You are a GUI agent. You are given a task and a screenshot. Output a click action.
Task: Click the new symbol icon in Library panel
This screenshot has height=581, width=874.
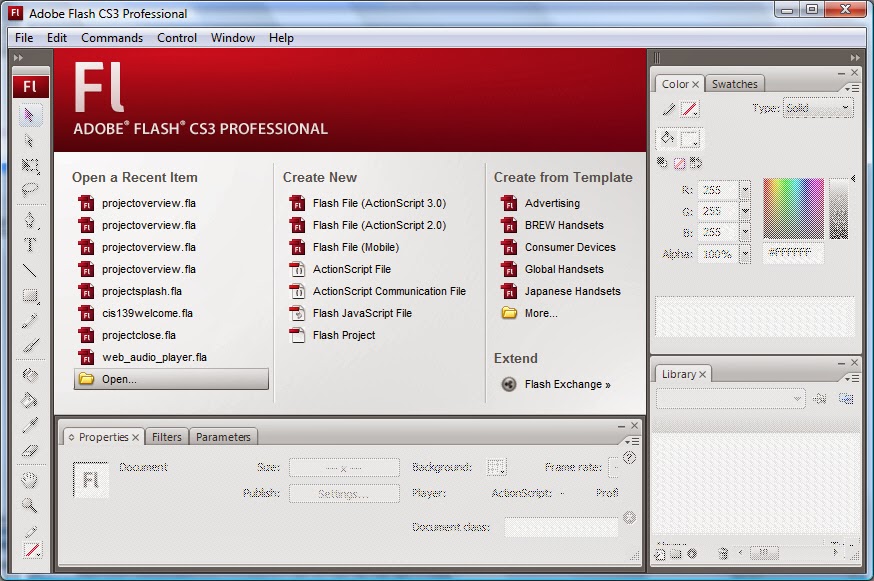[661, 554]
